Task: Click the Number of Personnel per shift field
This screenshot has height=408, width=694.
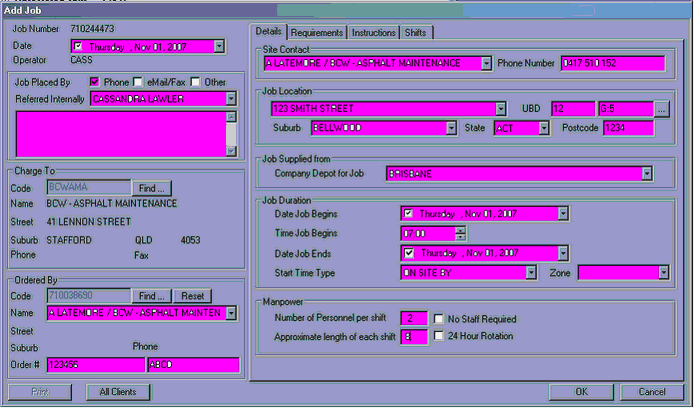Action: [414, 318]
